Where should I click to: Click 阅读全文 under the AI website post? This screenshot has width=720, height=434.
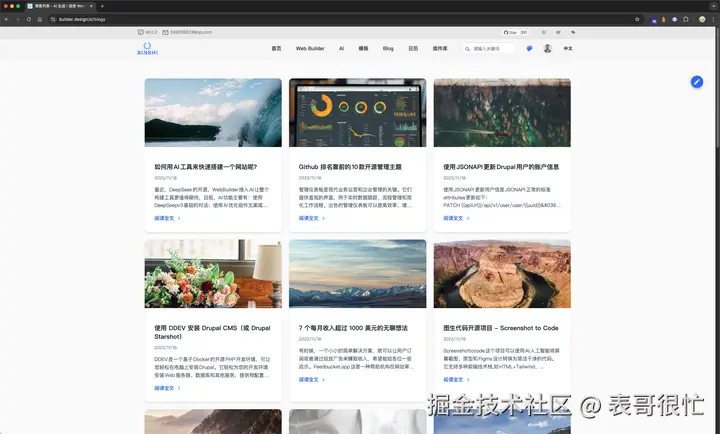pos(167,218)
